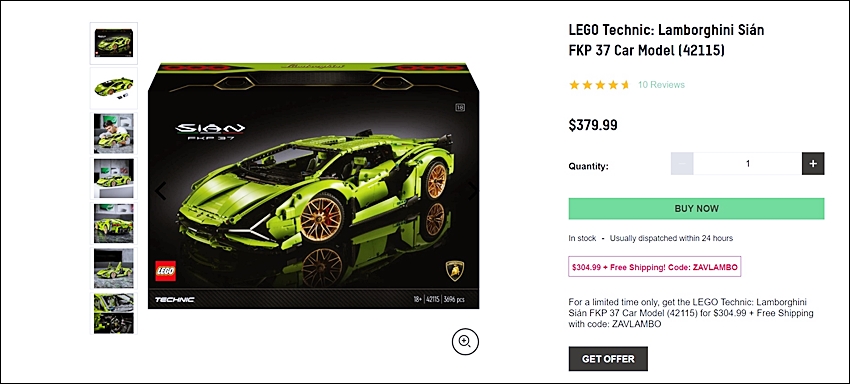Show the previous product image with left arrow
Screen dimensions: 850x384
tap(160, 191)
